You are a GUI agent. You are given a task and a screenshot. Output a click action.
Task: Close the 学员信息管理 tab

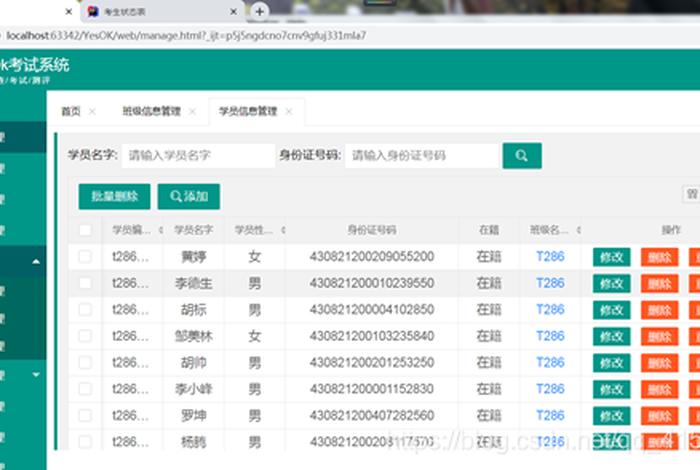[288, 111]
